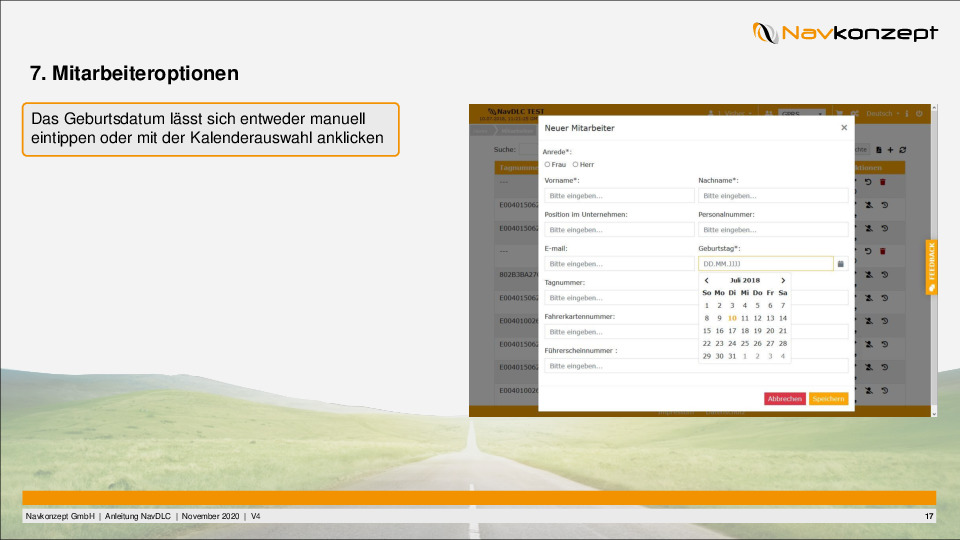Image resolution: width=960 pixels, height=540 pixels.
Task: Click the Nachname input field
Action: [773, 196]
